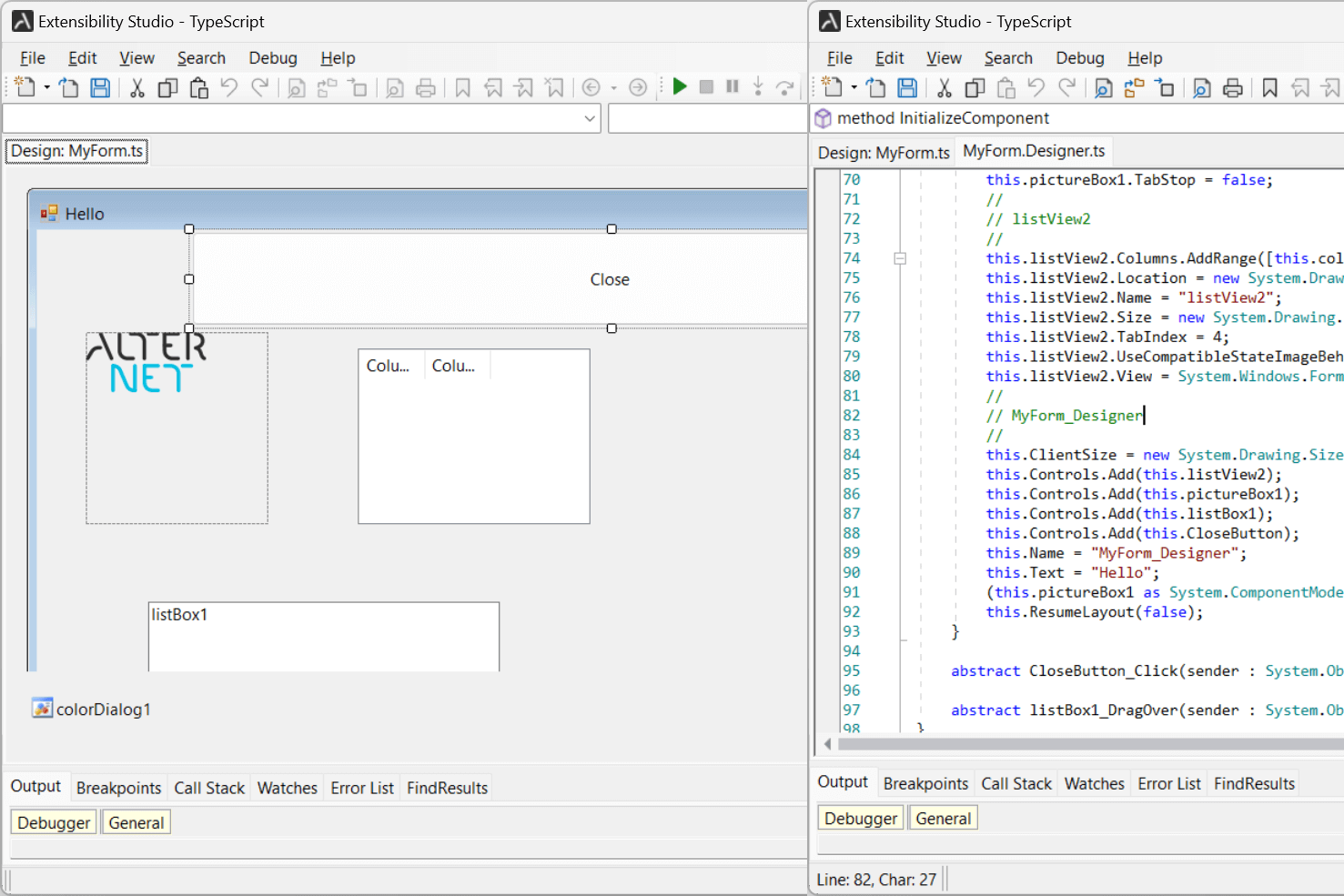This screenshot has height=896, width=1344.
Task: Click Save icon in left window toolbar
Action: (x=100, y=87)
